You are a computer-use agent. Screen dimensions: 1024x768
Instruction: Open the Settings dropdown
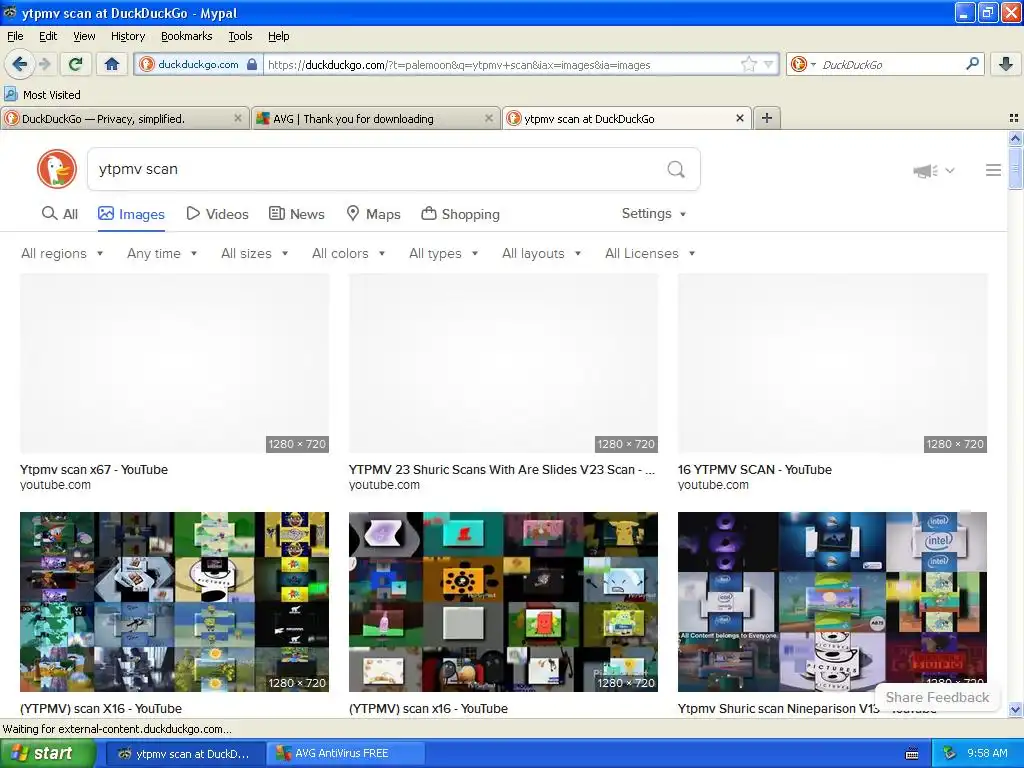point(654,214)
